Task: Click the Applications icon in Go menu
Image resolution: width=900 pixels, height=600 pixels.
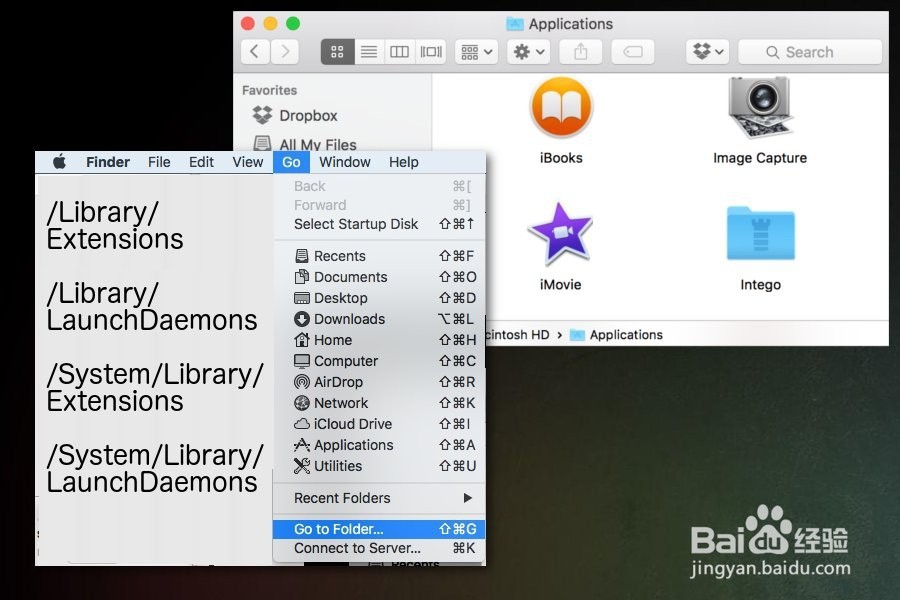Action: [x=301, y=444]
